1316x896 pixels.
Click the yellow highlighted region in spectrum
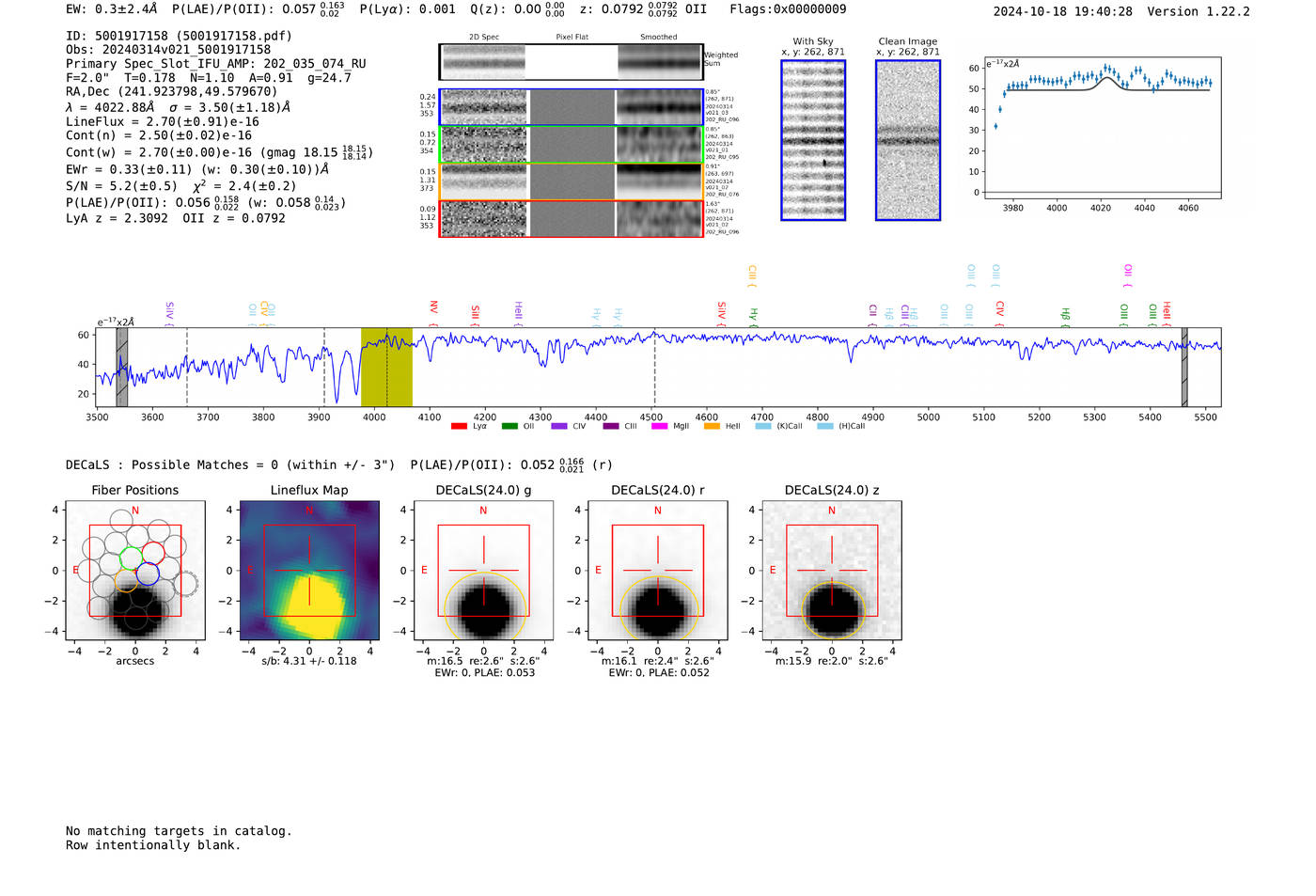click(386, 367)
